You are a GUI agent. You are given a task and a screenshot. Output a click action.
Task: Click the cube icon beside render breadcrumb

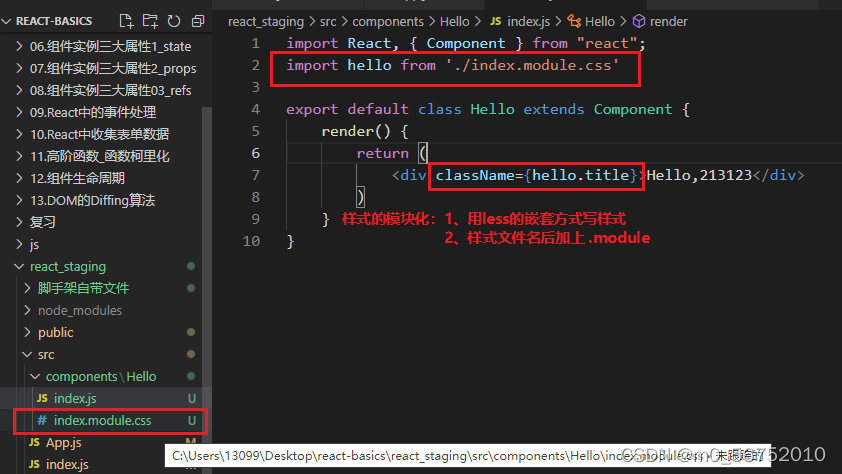pos(639,21)
